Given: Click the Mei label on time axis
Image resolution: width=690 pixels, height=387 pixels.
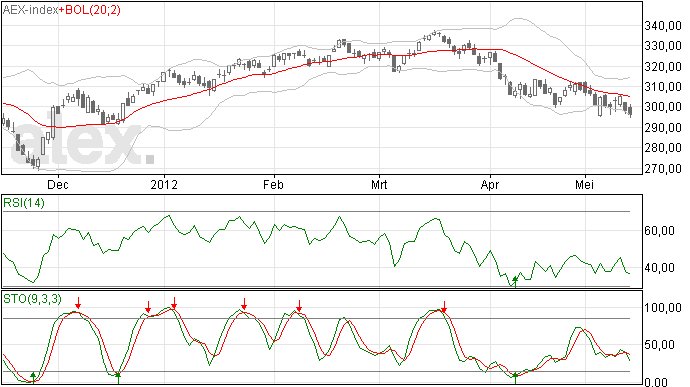Looking at the screenshot, I should point(584,184).
